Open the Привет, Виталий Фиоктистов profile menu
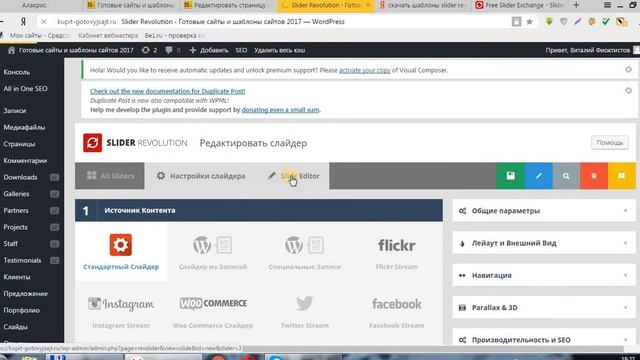 pyautogui.click(x=592, y=50)
